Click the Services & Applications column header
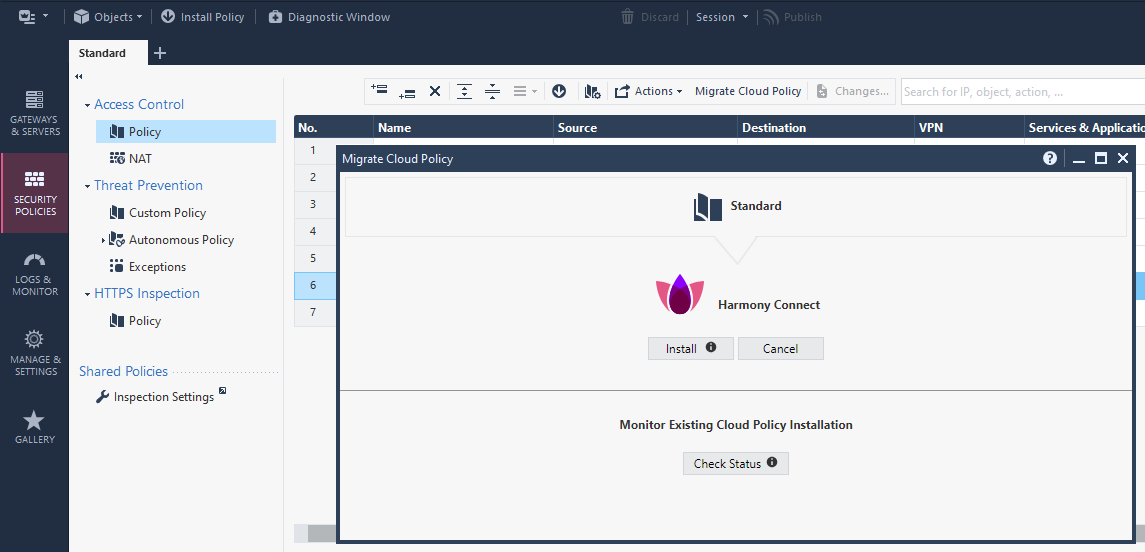Viewport: 1145px width, 552px height. pyautogui.click(x=1084, y=127)
